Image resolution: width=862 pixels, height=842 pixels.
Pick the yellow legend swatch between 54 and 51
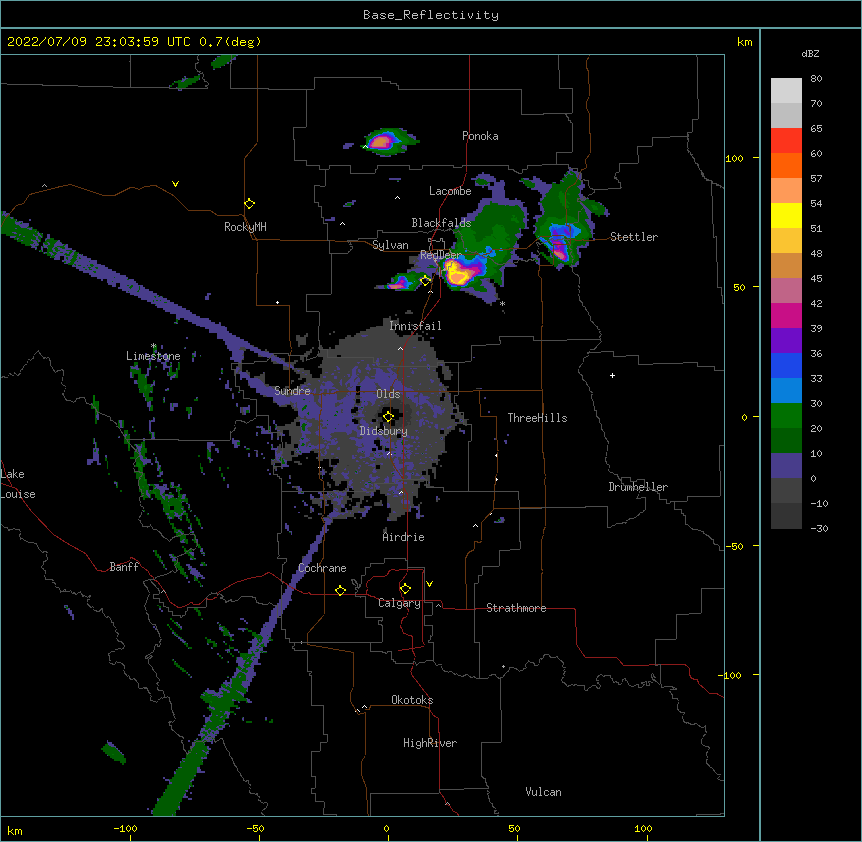click(x=786, y=215)
